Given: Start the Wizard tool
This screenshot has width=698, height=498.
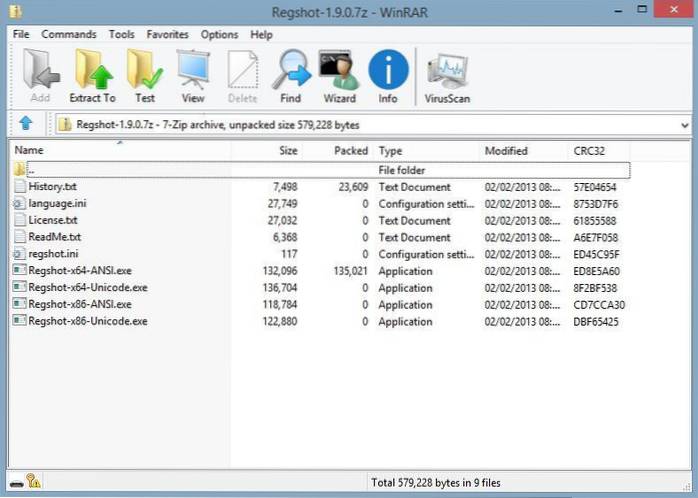Looking at the screenshot, I should tap(339, 76).
